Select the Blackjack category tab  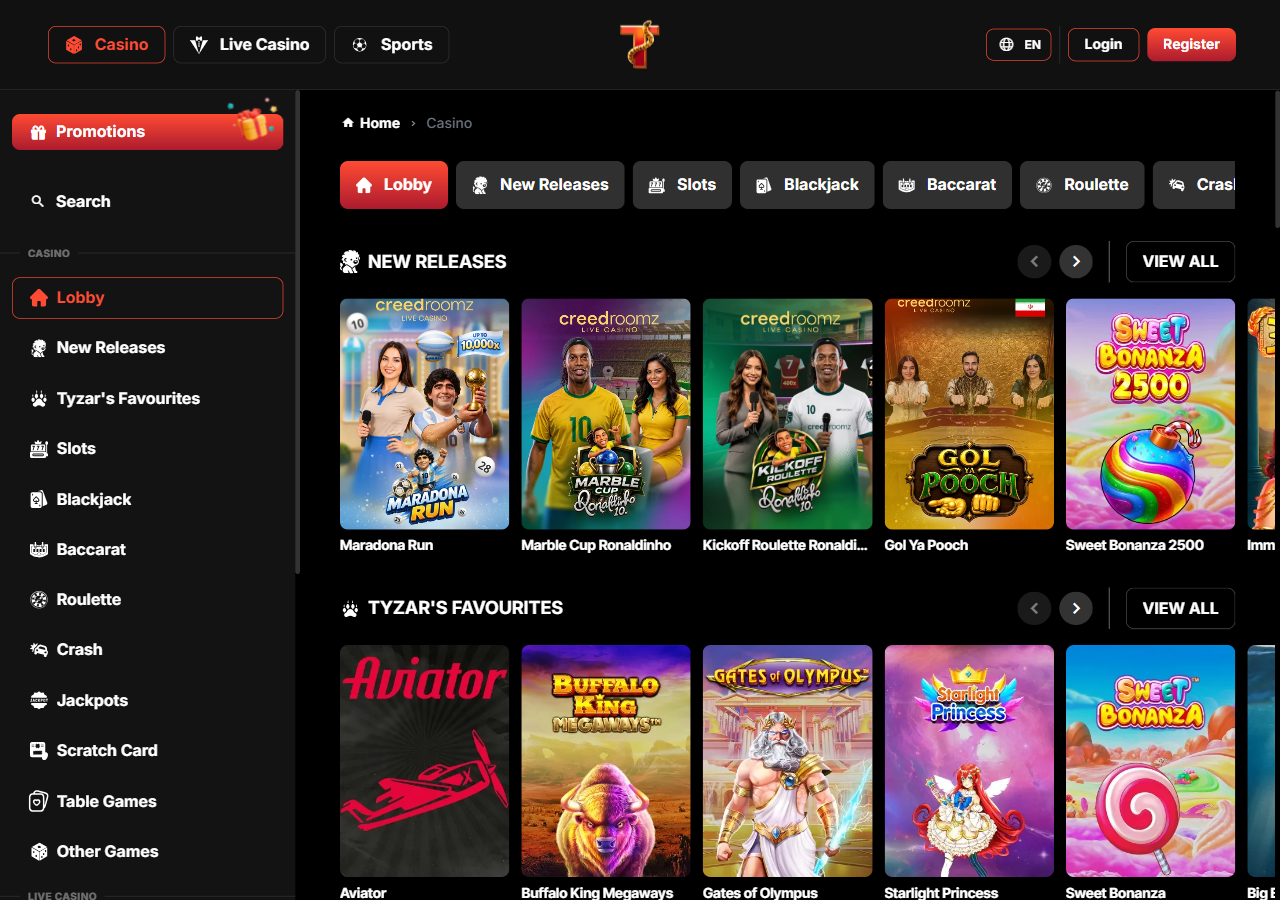tap(807, 185)
